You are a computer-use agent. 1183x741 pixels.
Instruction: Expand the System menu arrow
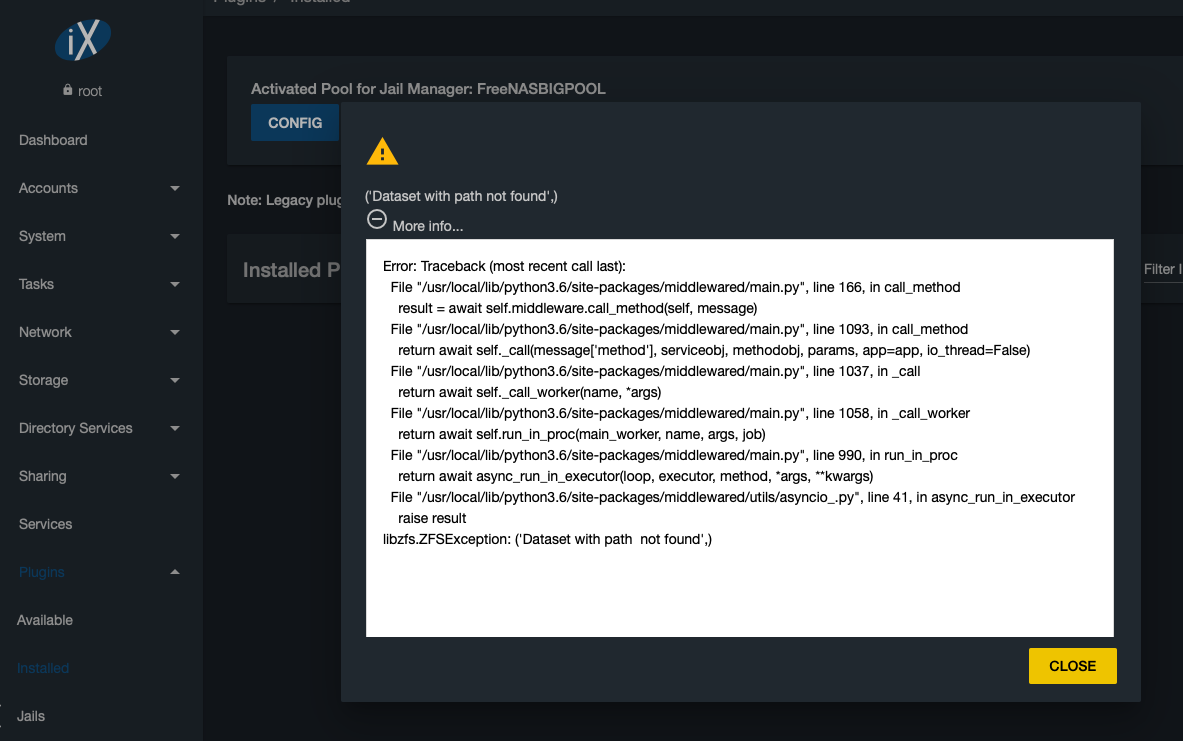(x=175, y=236)
